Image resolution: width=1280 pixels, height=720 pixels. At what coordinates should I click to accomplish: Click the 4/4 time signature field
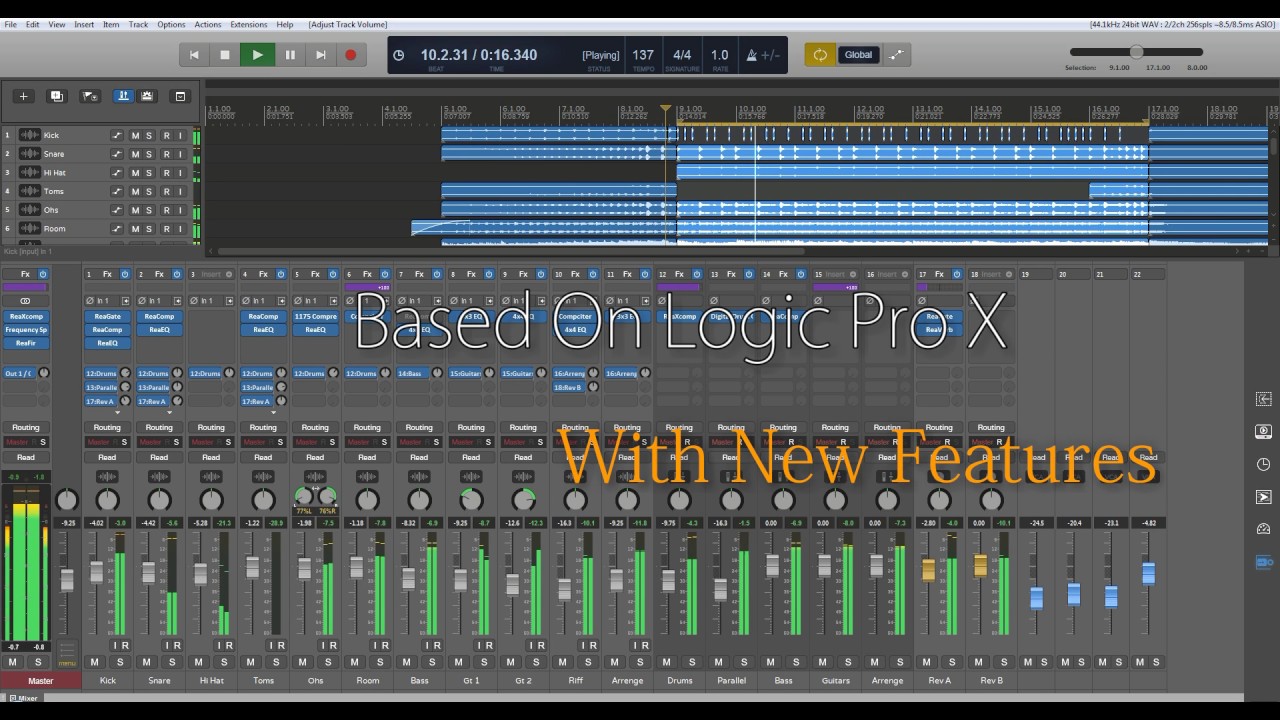coord(682,55)
